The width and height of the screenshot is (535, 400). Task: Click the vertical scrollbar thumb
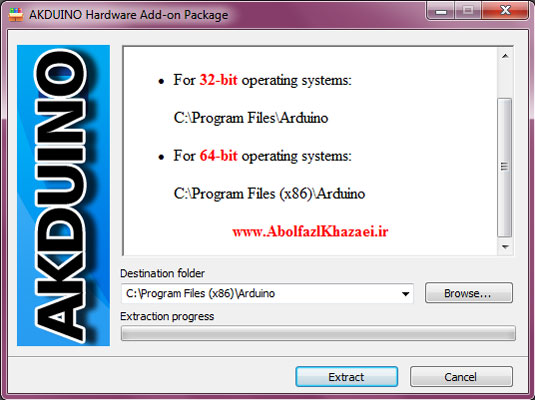point(505,167)
